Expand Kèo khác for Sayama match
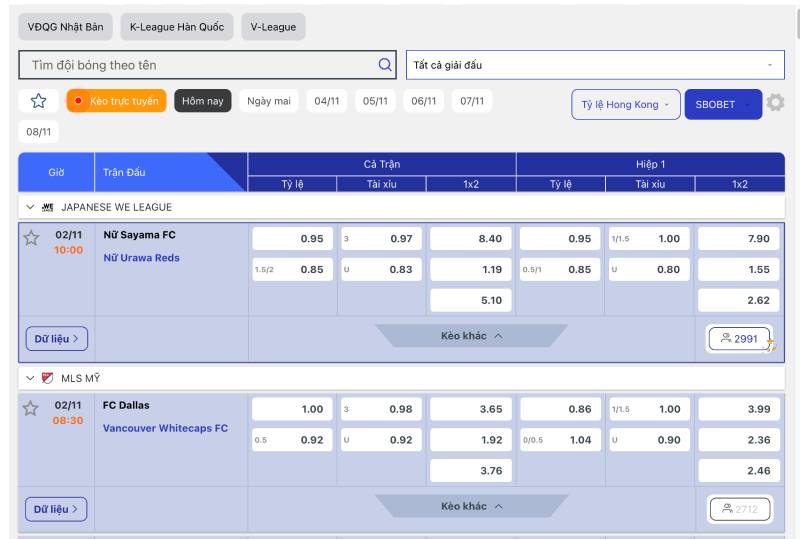The height and width of the screenshot is (539, 800). [x=471, y=336]
